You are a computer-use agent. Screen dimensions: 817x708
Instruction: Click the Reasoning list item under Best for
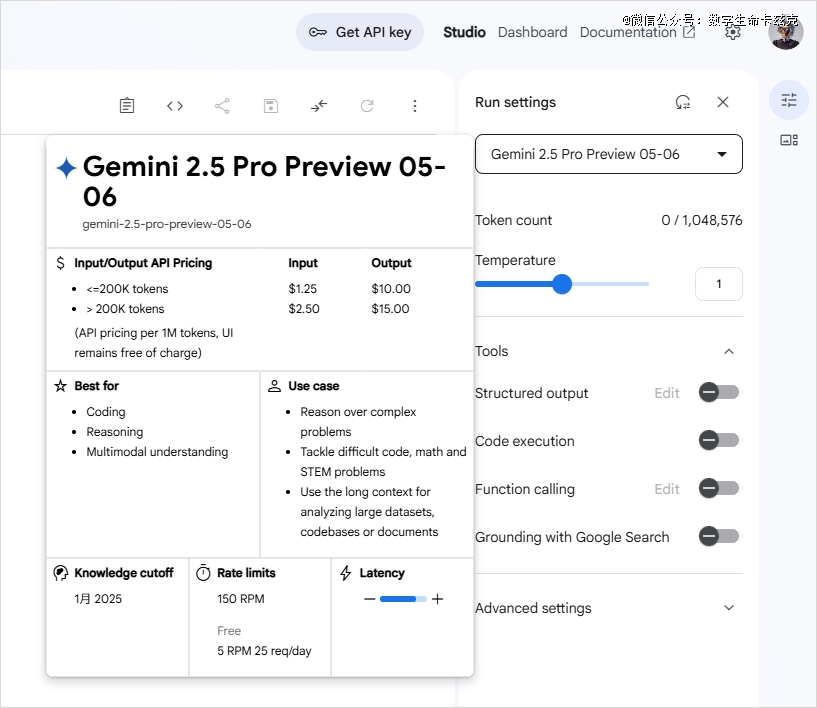pos(115,432)
